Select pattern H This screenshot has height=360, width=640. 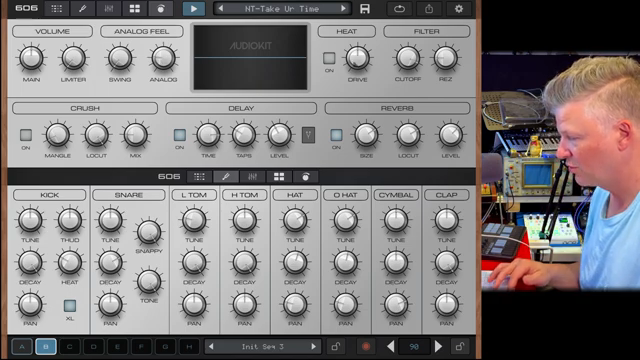pos(189,347)
